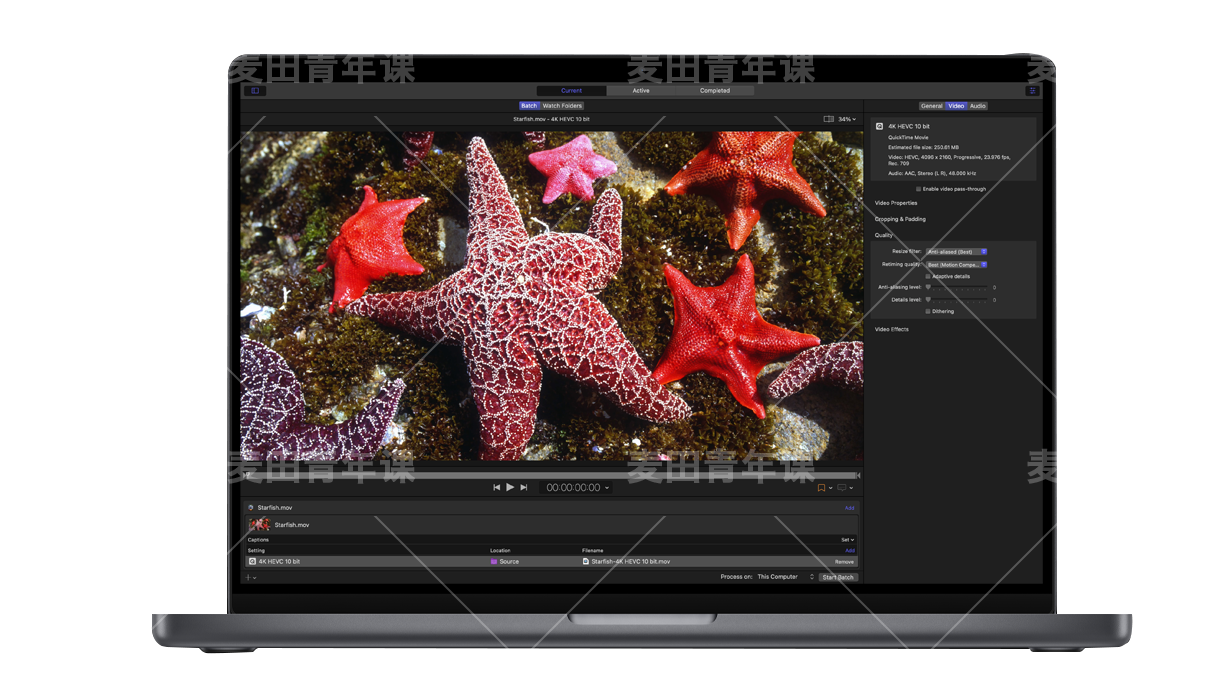The image size is (1231, 681).
Task: Open the Audio inspector tab
Action: (977, 105)
